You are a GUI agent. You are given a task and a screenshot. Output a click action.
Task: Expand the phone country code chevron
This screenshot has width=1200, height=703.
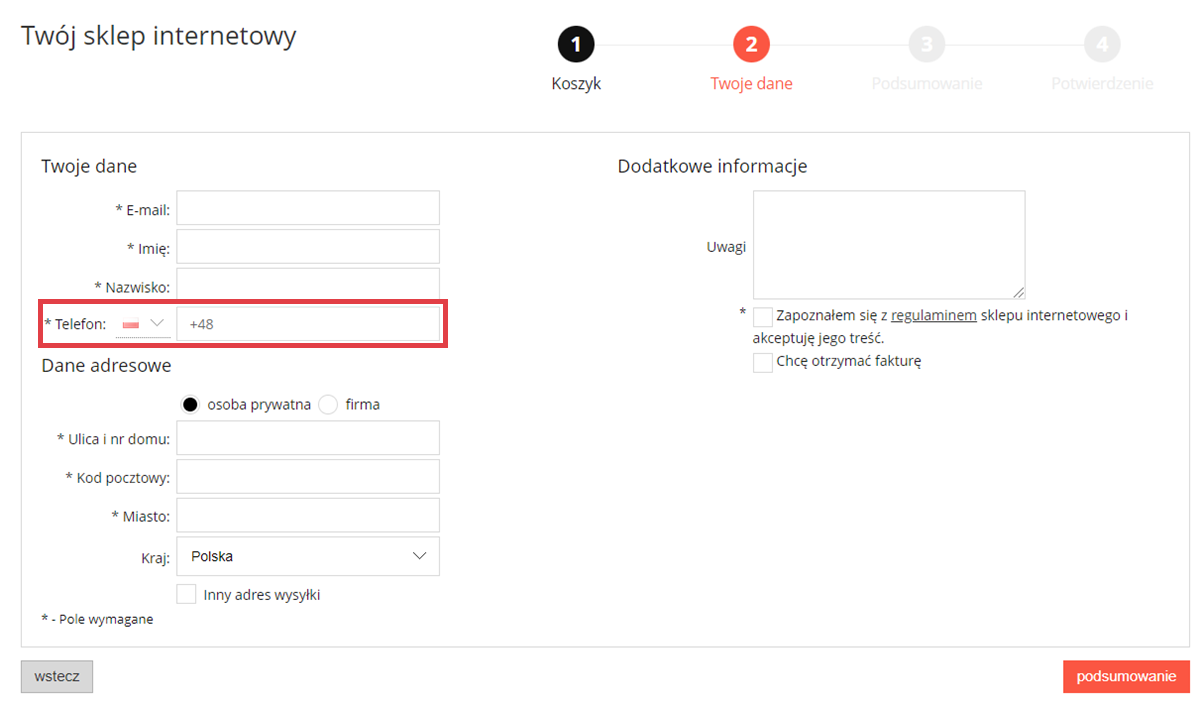pos(157,323)
